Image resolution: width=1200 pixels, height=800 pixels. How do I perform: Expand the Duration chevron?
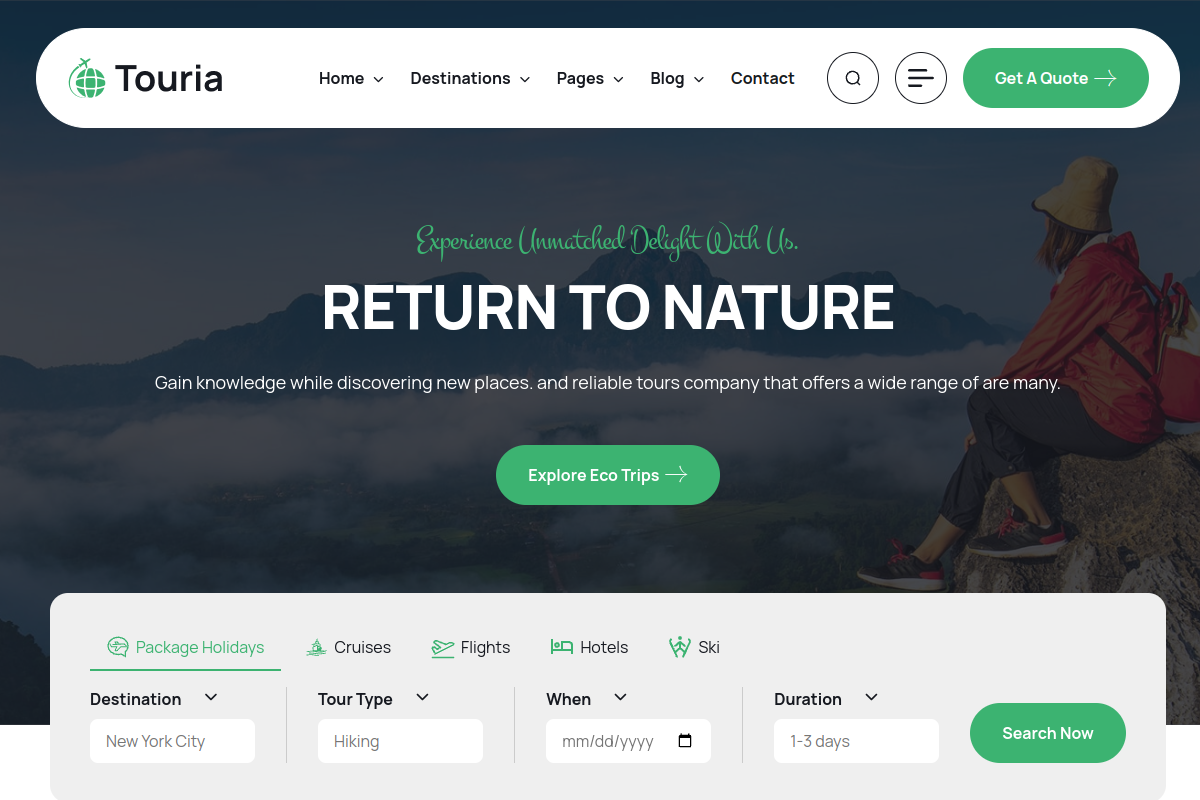(871, 697)
